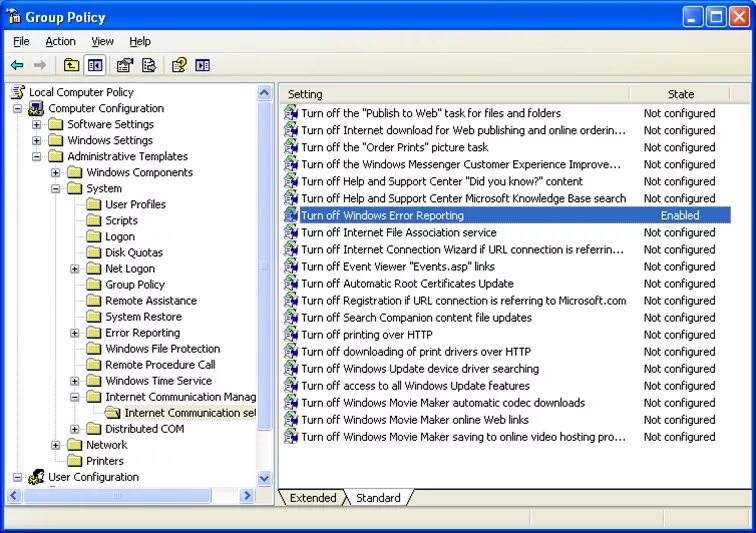Image resolution: width=756 pixels, height=533 pixels.
Task: Click the User Configuration icon
Action: [x=36, y=477]
